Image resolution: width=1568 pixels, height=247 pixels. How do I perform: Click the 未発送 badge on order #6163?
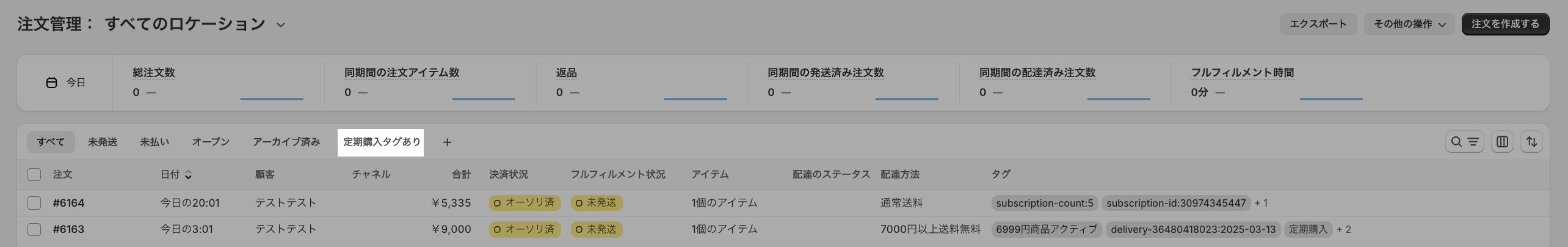[x=596, y=229]
